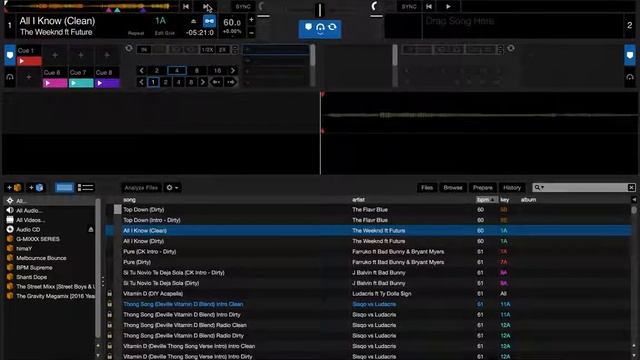Click deck 1 previous track button
The width and height of the screenshot is (640, 360).
[186, 7]
